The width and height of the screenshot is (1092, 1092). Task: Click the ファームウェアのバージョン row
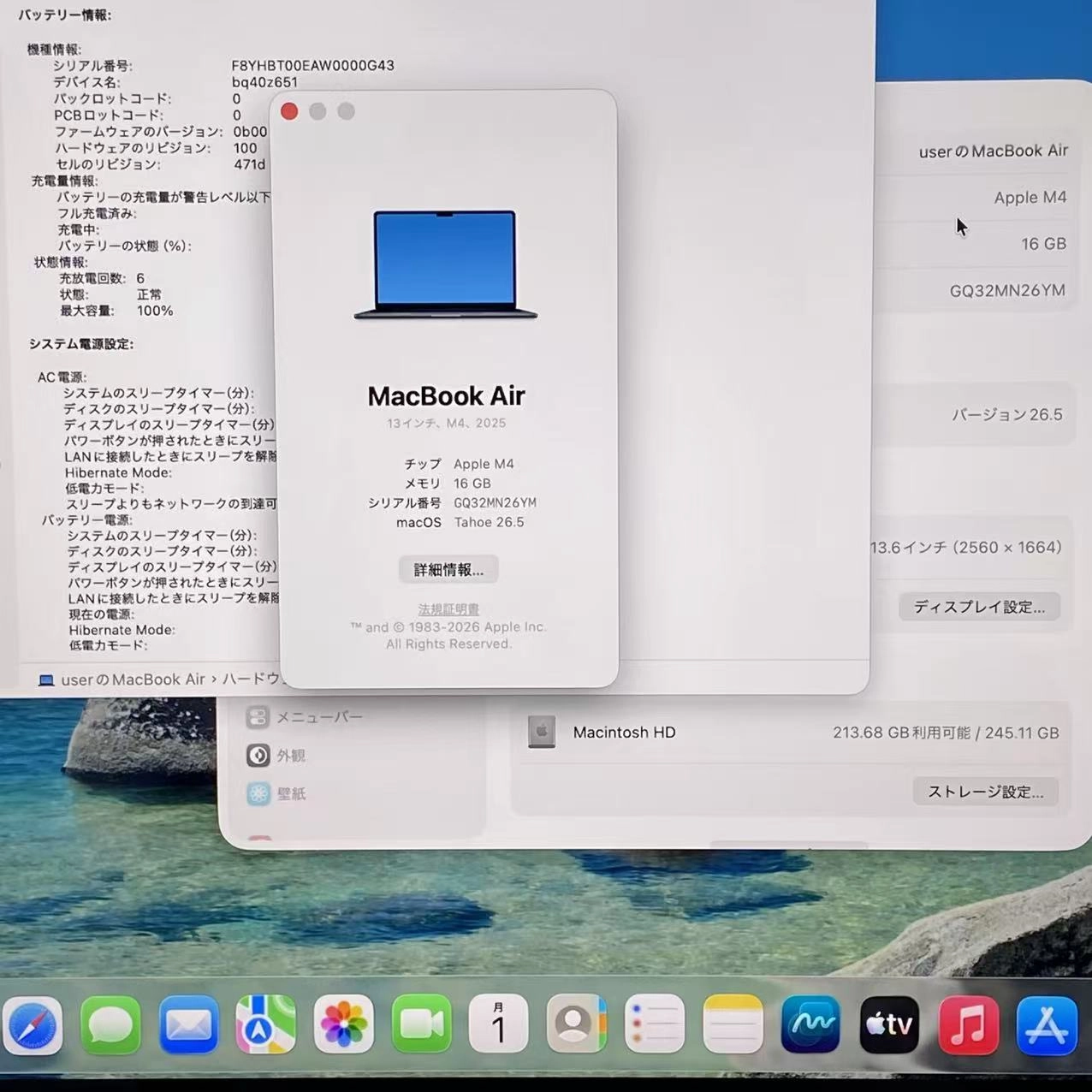coord(161,132)
